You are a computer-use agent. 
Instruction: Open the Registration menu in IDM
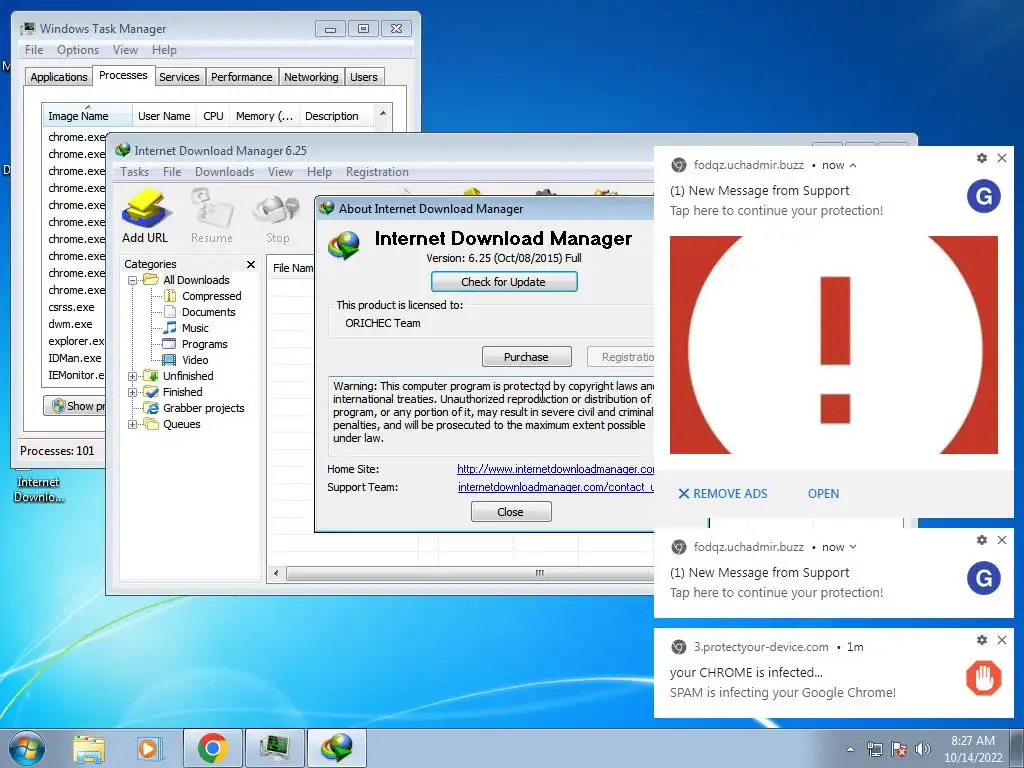pyautogui.click(x=377, y=172)
